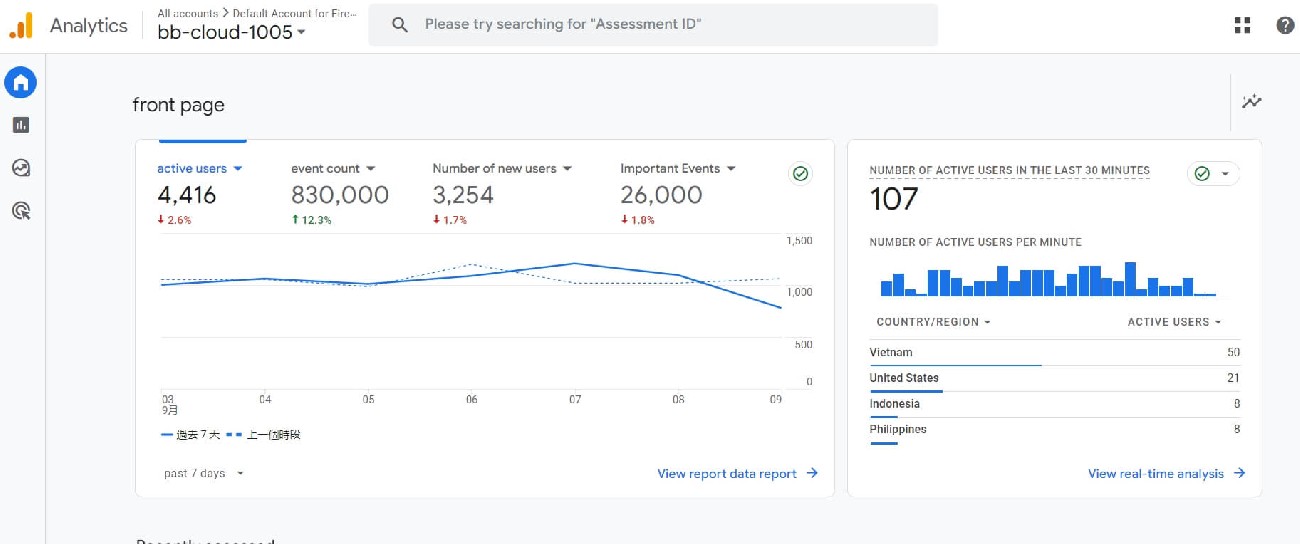This screenshot has height=544, width=1300.
Task: Open the past 7 days range dropdown
Action: [204, 473]
